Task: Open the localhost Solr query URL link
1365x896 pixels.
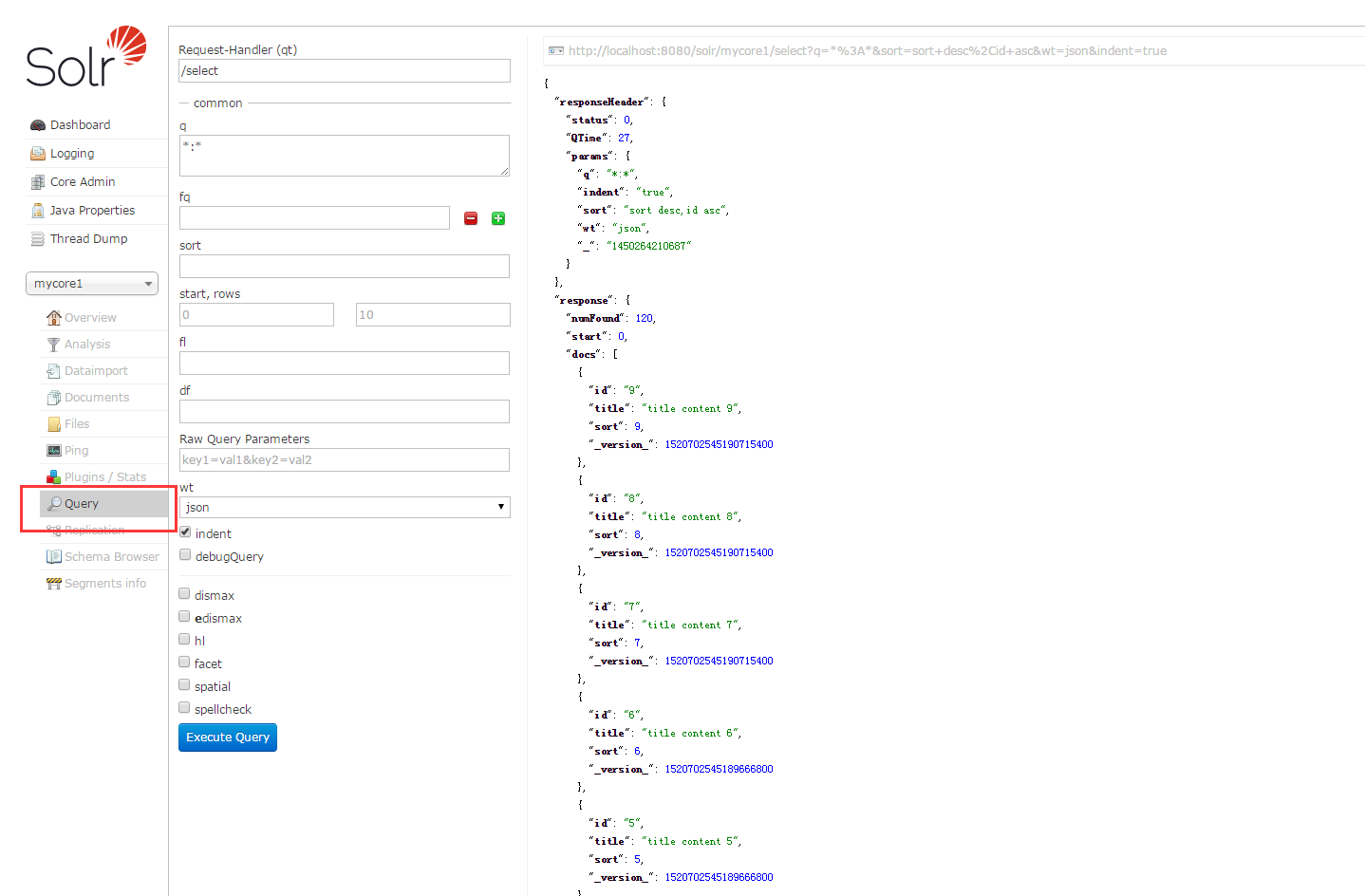Action: click(x=867, y=51)
